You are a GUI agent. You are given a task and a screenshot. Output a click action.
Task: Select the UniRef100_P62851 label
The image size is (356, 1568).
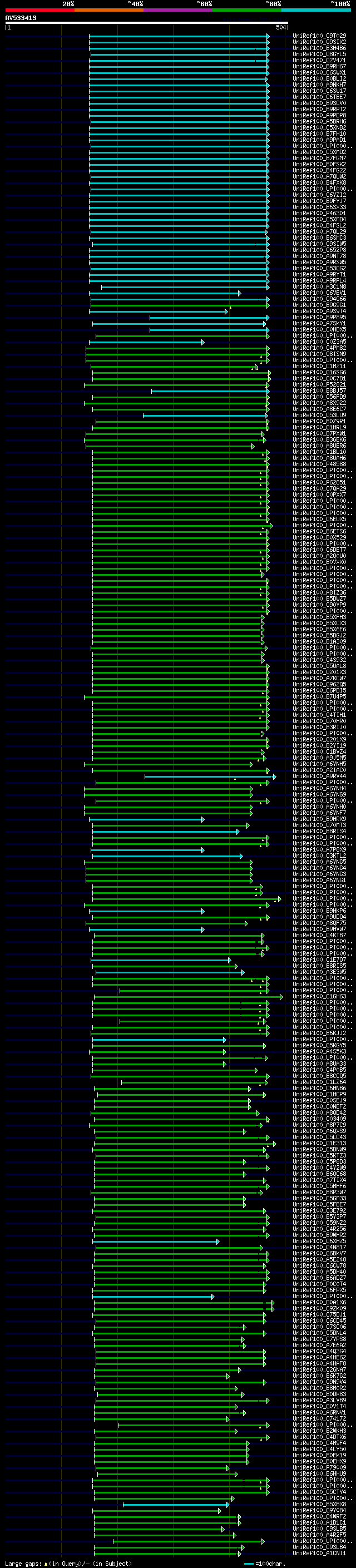point(319,482)
